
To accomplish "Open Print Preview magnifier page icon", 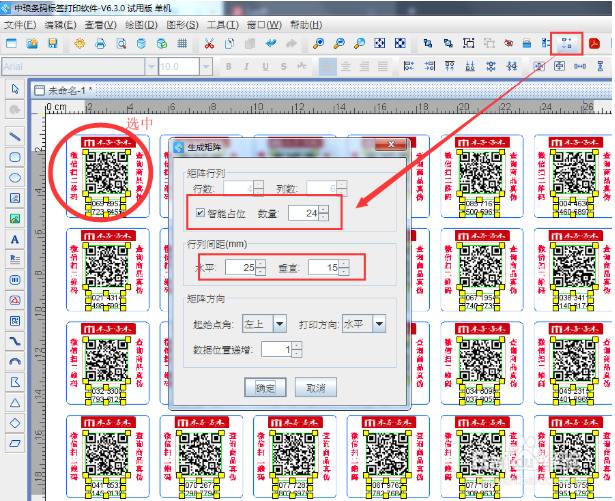I will point(121,43).
